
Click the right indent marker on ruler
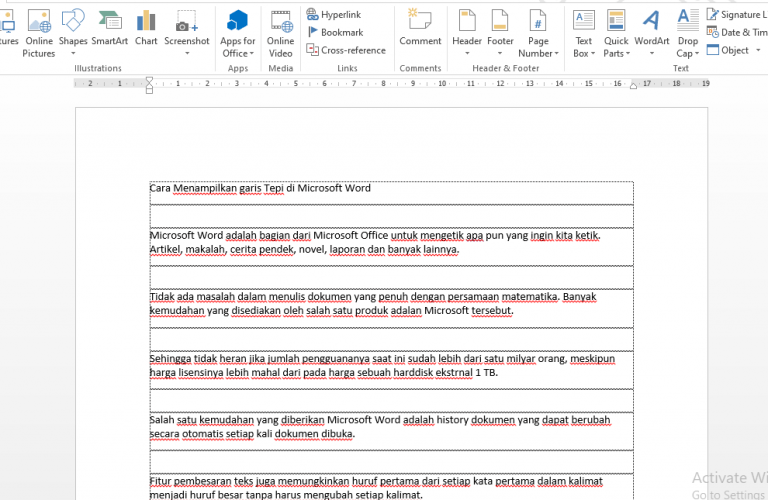coord(633,86)
